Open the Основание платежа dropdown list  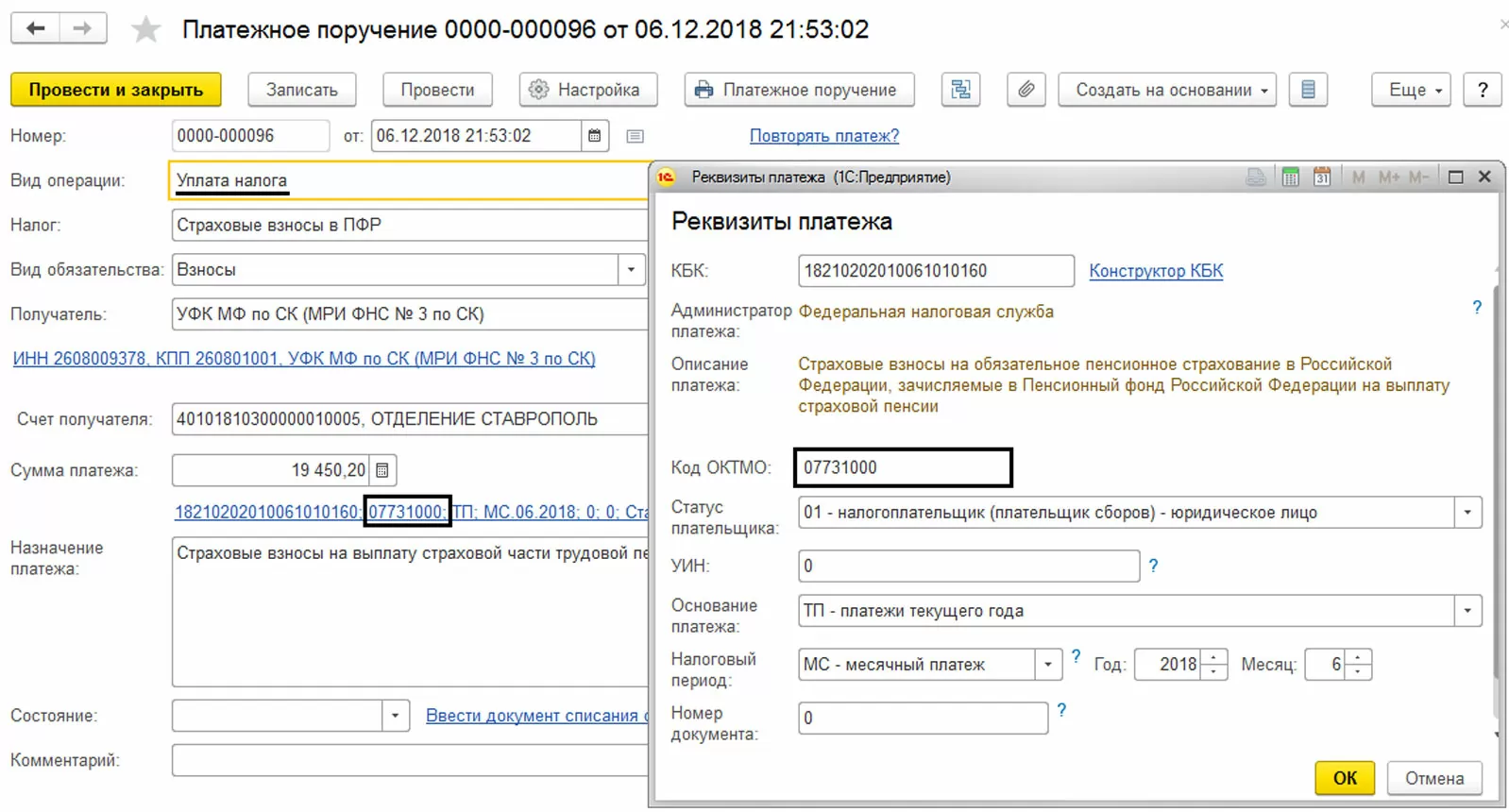1467,611
